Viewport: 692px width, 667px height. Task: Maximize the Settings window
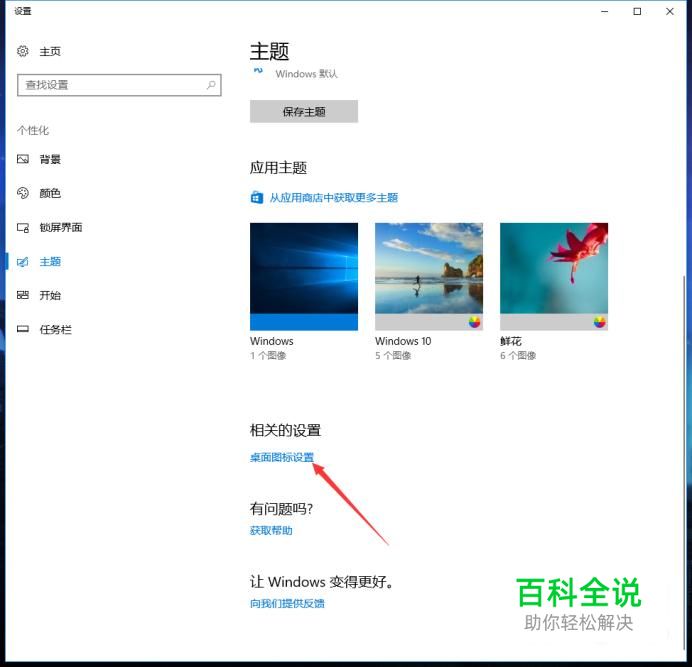point(637,11)
